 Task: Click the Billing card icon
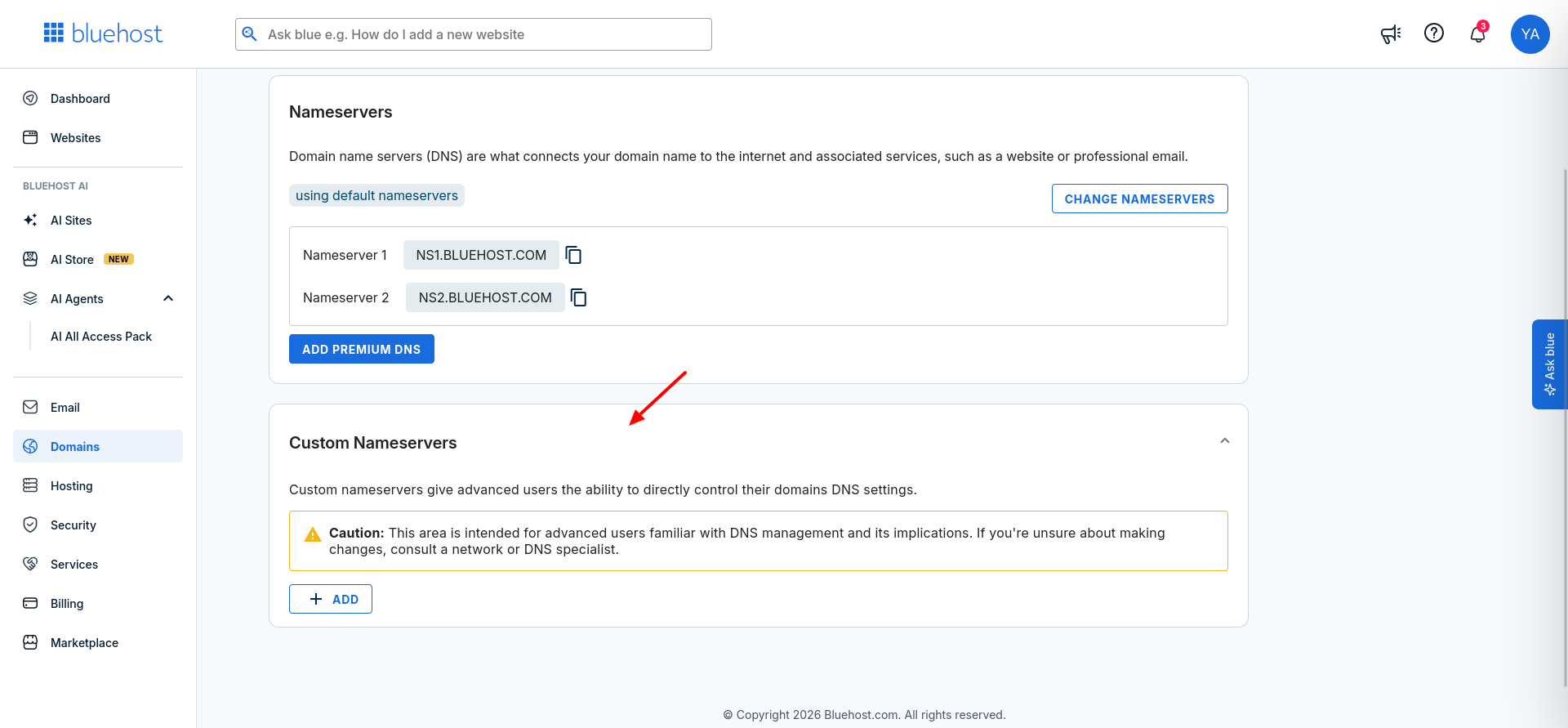coord(30,603)
